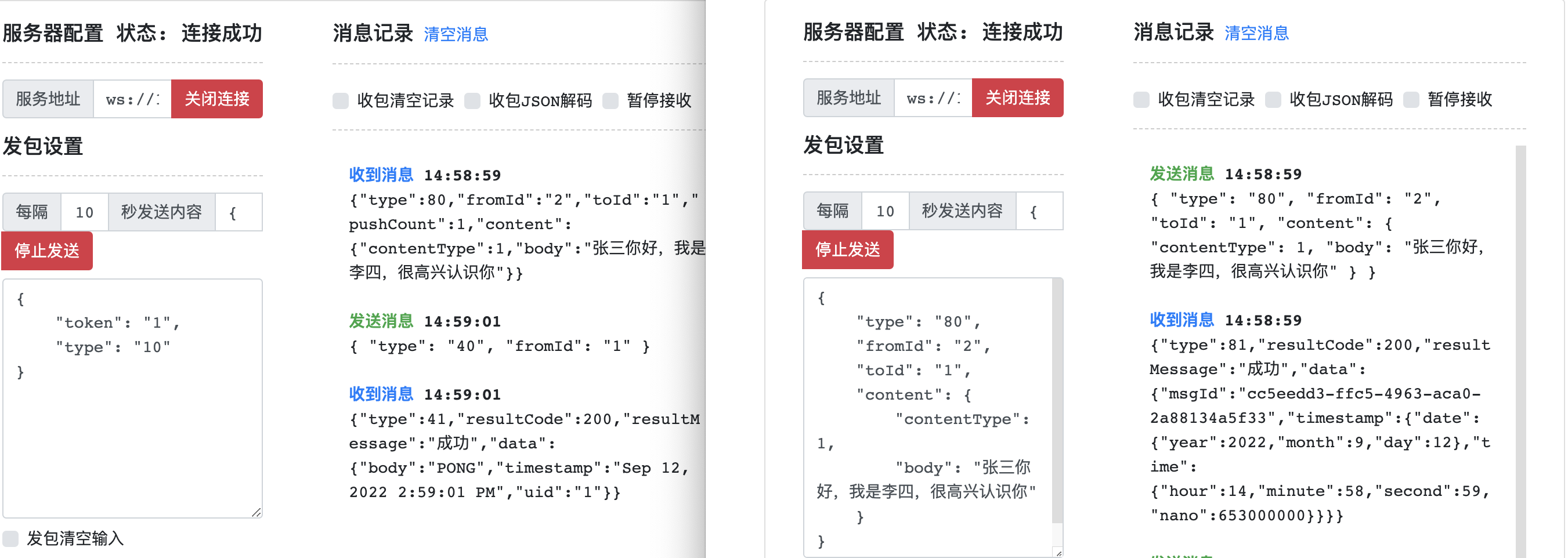Toggle 收包JSON解码 checkbox in left window
The width and height of the screenshot is (1568, 558).
click(472, 100)
